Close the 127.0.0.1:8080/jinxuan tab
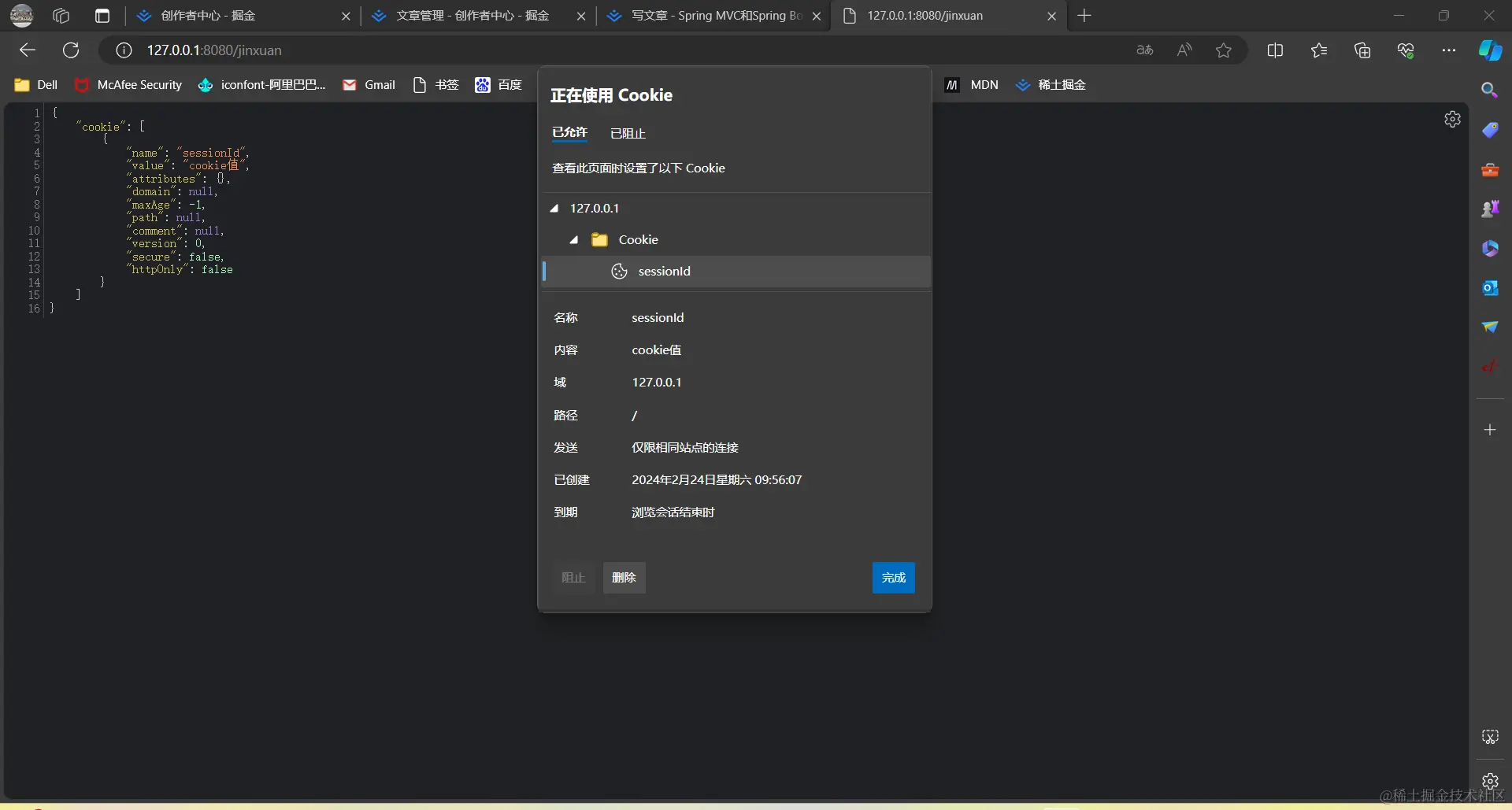 click(1051, 16)
